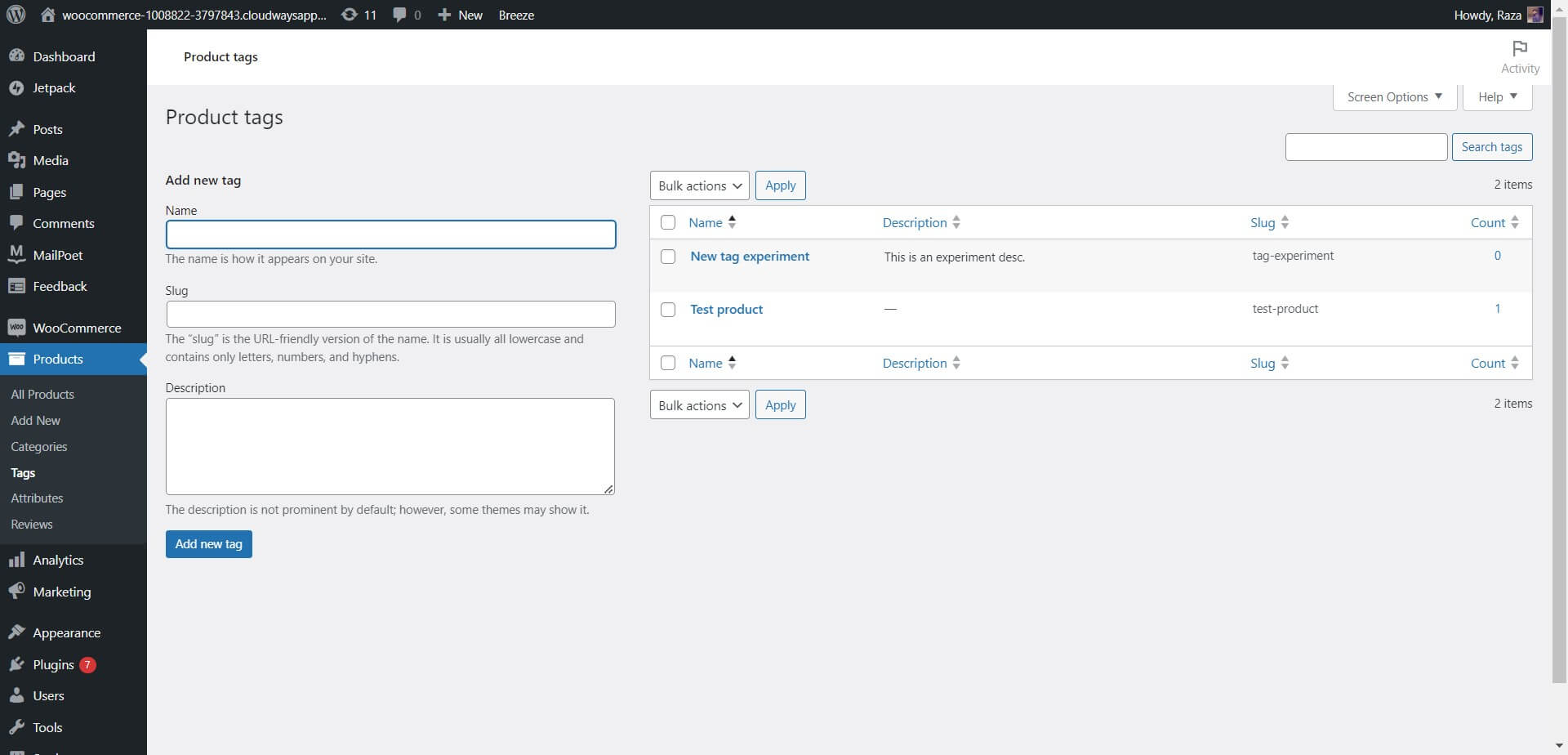Click the Media sidebar icon

(x=16, y=161)
